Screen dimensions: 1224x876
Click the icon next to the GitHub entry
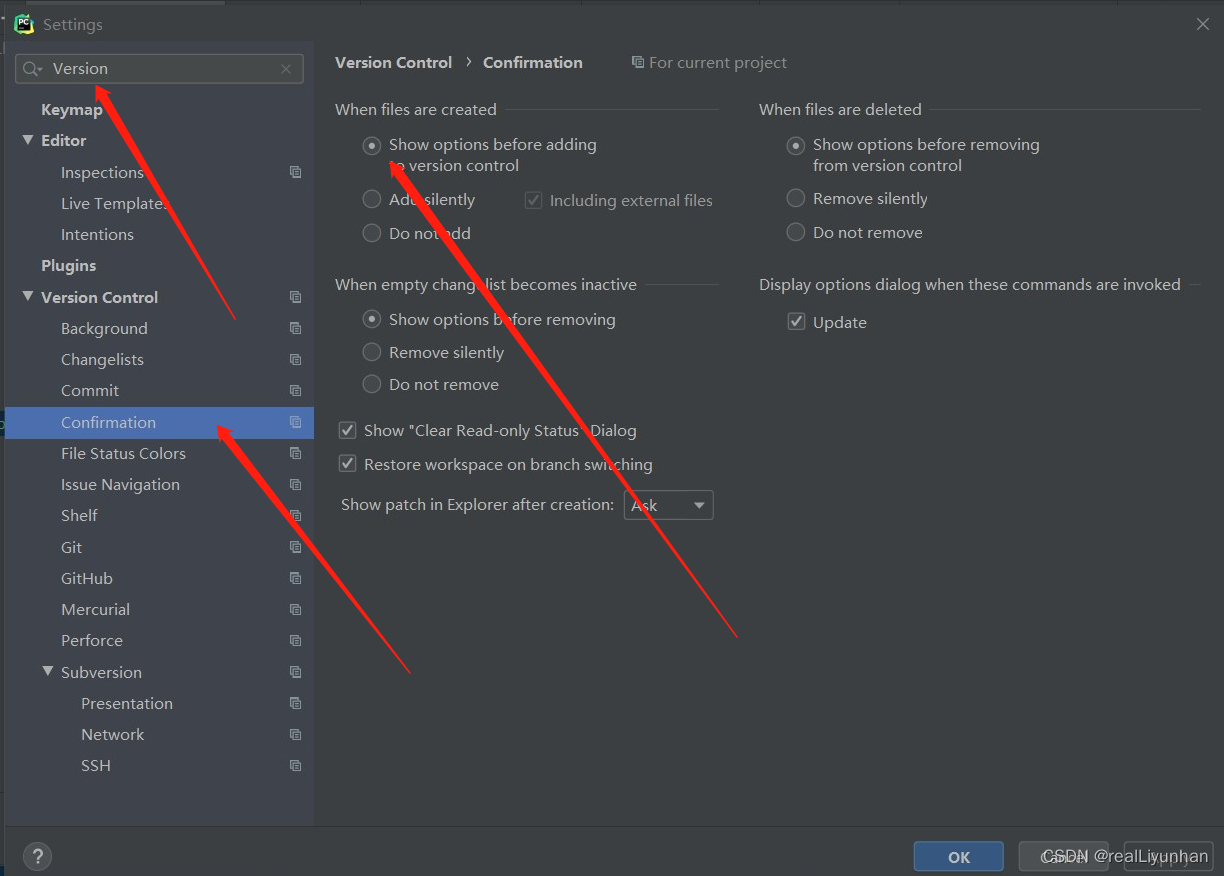[295, 578]
